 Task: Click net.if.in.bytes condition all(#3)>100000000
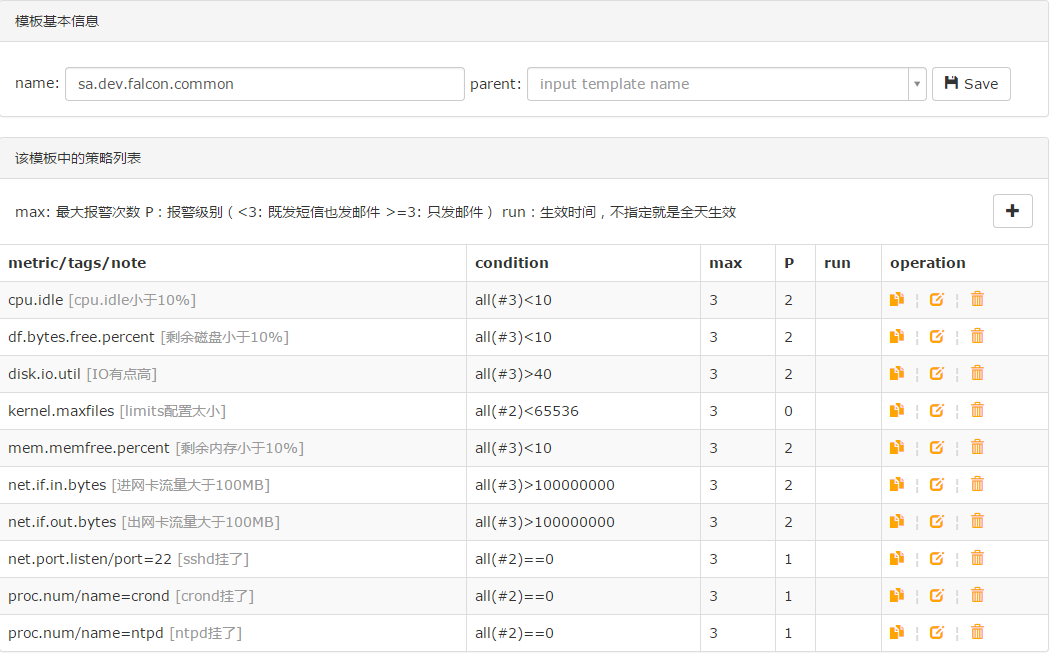(x=544, y=485)
